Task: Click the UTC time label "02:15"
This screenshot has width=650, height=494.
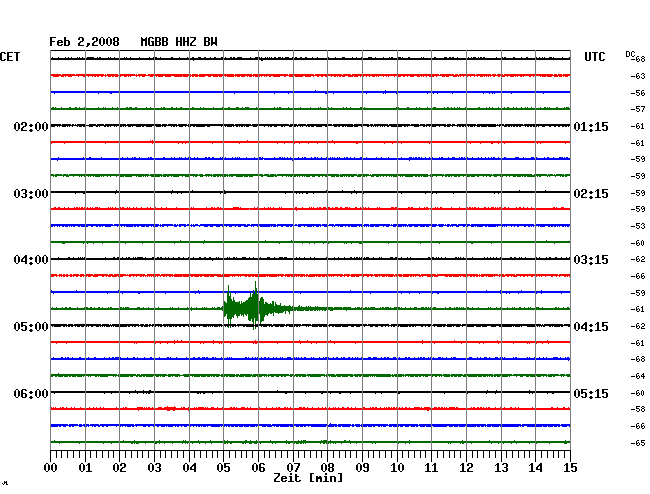Action: (x=591, y=194)
